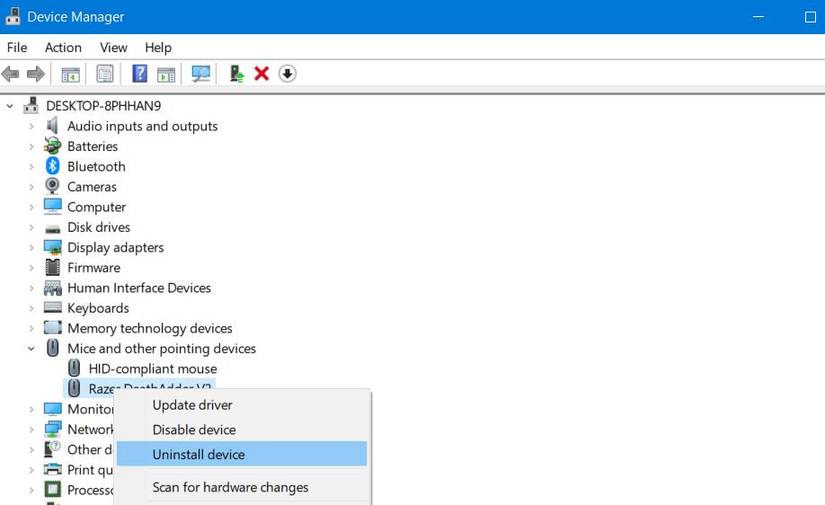Viewport: 825px width, 505px height.
Task: Click the Device Manager title bar icon
Action: (x=13, y=16)
